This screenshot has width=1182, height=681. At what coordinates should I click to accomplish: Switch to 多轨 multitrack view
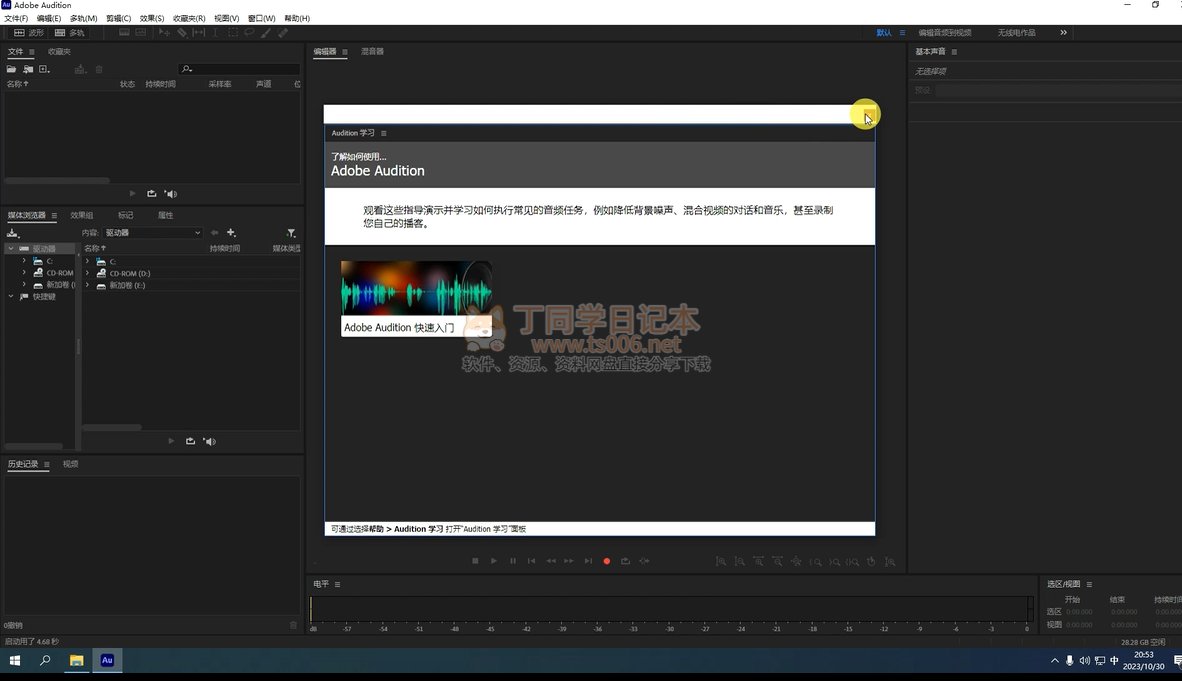[x=69, y=33]
